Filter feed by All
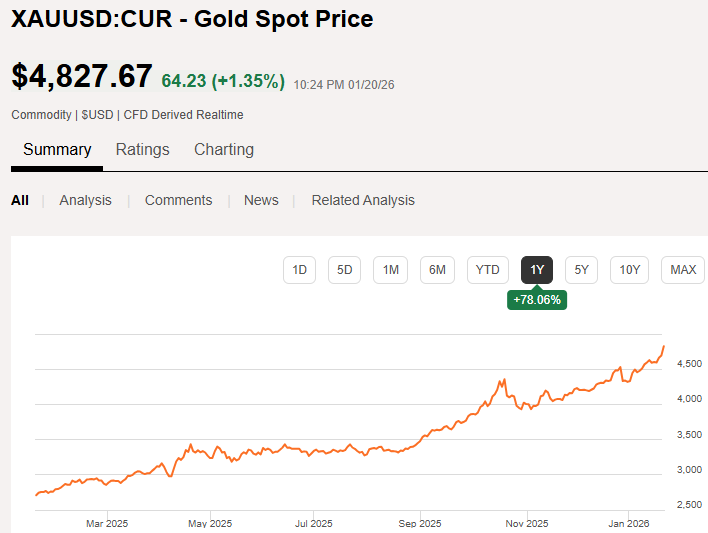Viewport: 708px width, 533px height. coord(20,200)
